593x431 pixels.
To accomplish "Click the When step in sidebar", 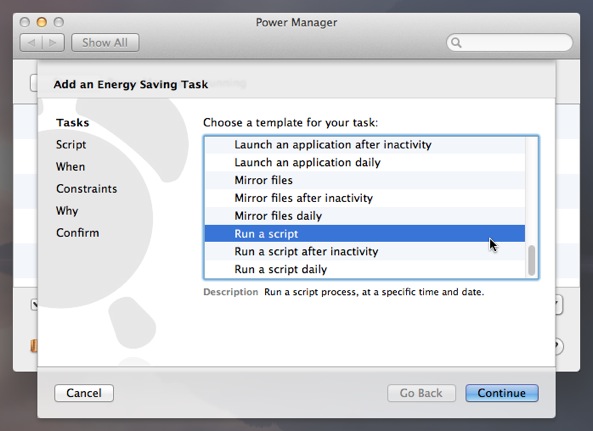I will (x=70, y=166).
